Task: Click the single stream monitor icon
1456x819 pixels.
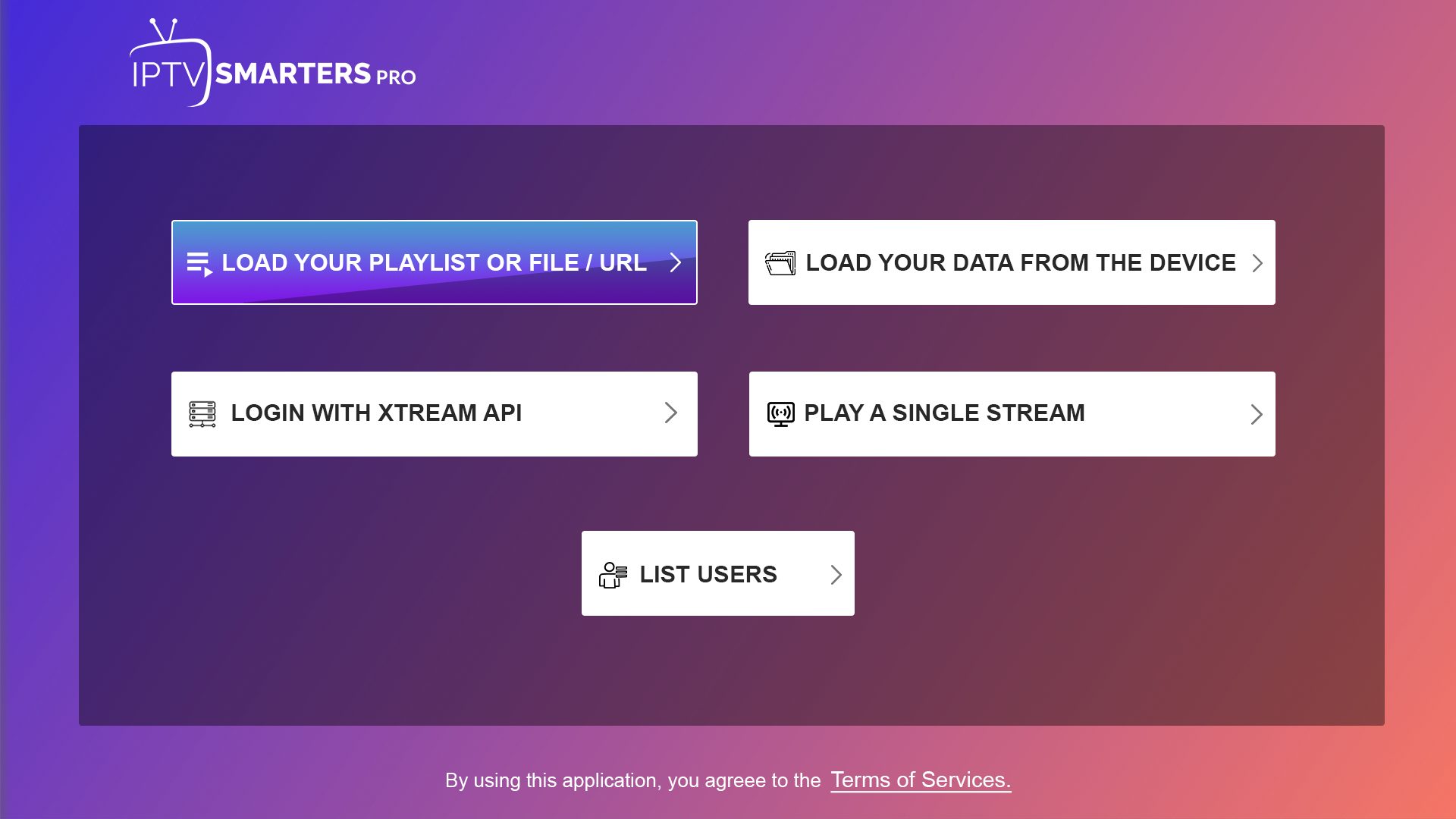Action: pos(781,413)
